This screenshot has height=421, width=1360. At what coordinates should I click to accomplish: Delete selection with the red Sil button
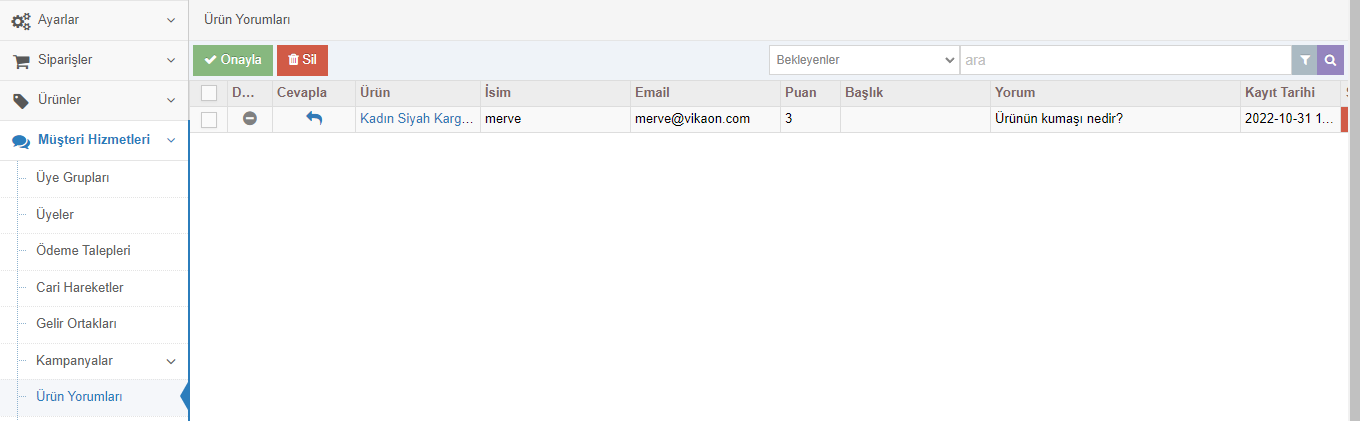302,60
